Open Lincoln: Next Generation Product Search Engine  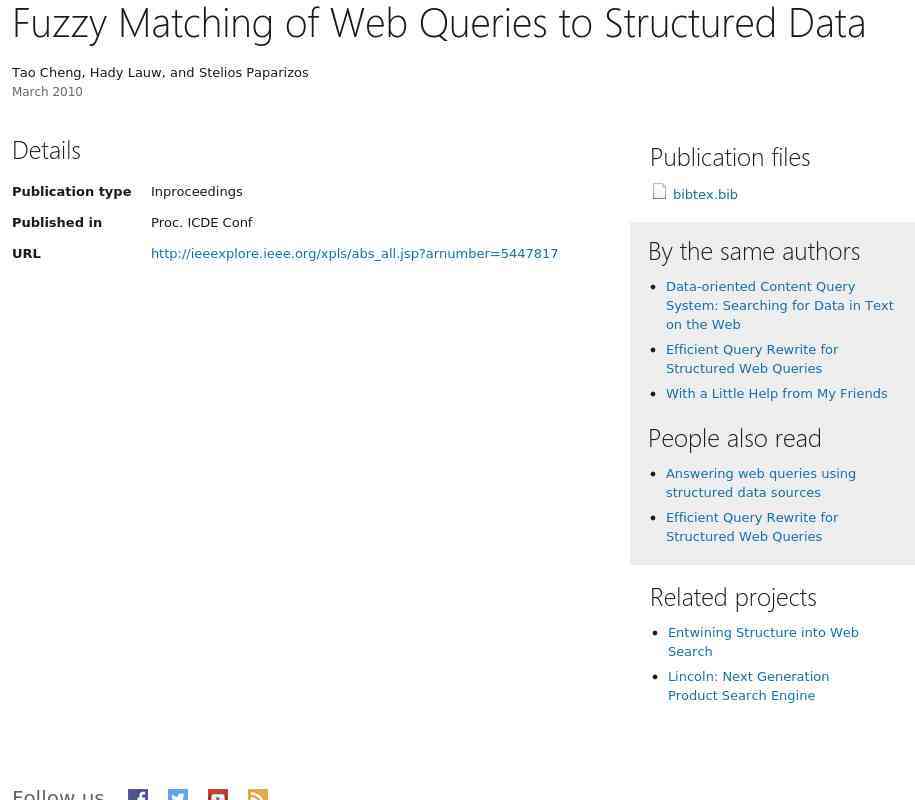748,686
